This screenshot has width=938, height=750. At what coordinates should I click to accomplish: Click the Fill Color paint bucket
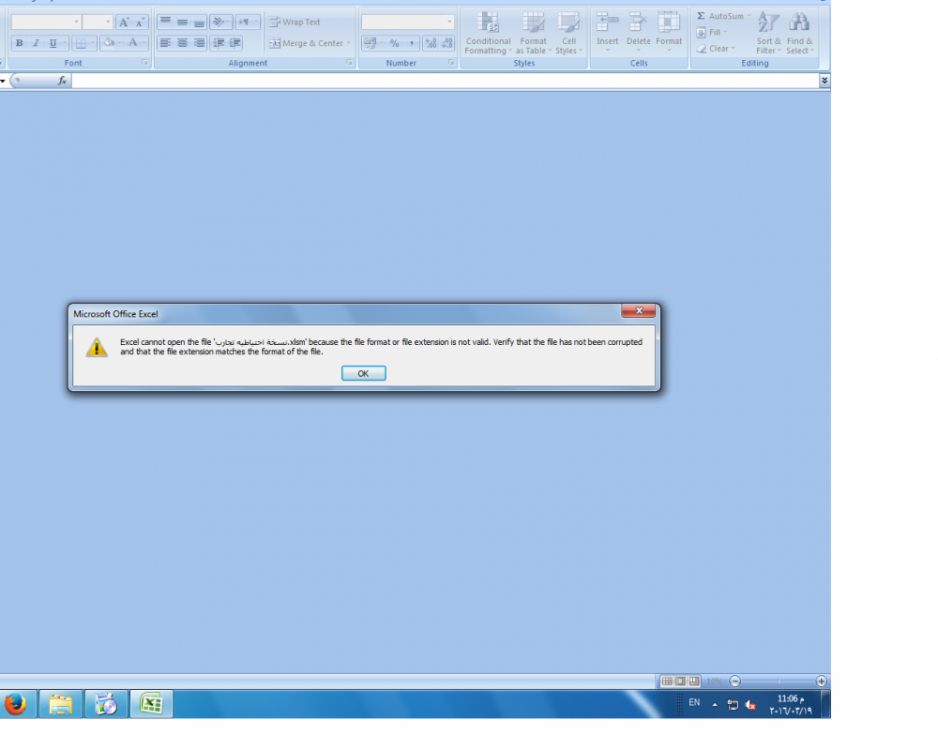click(x=109, y=43)
